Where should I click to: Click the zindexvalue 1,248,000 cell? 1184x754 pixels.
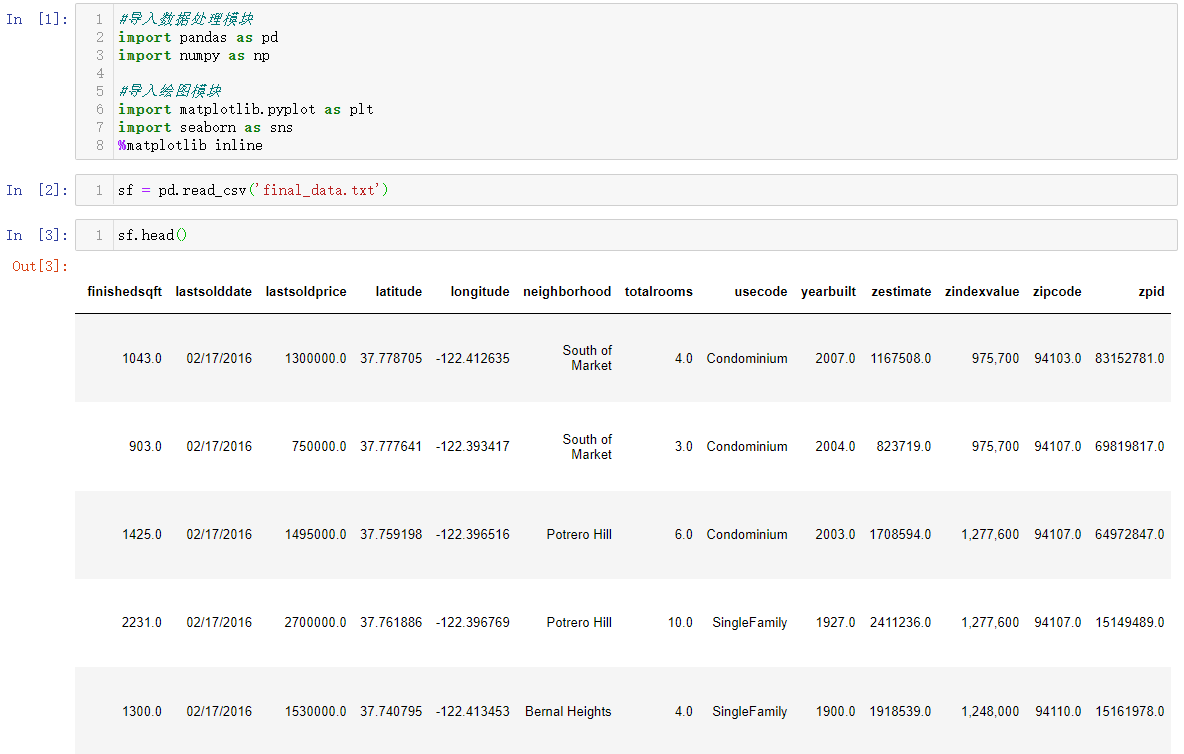click(990, 712)
